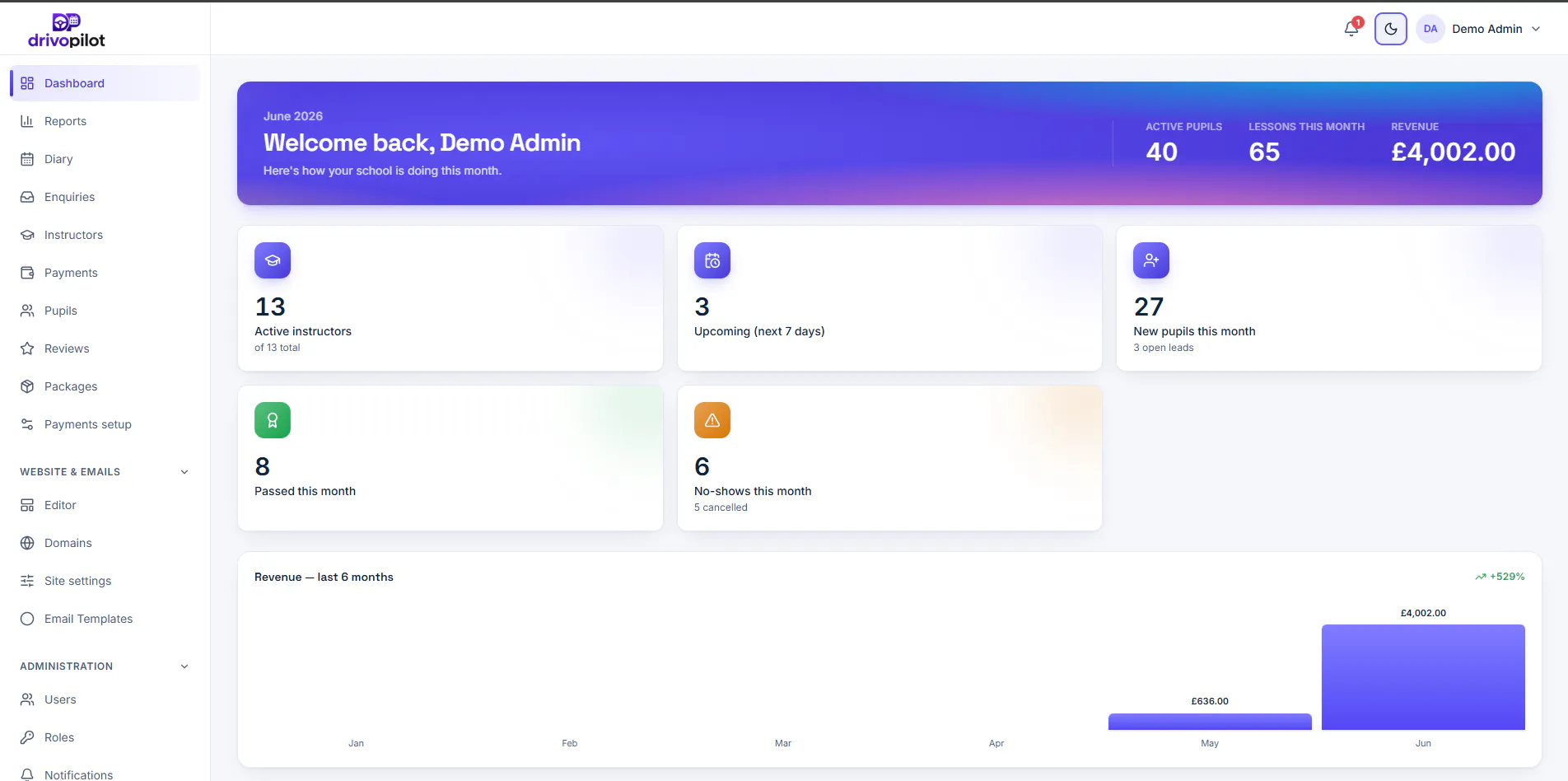Viewport: 1568px width, 781px height.
Task: Open the Demo Admin account dropdown
Action: click(1479, 29)
